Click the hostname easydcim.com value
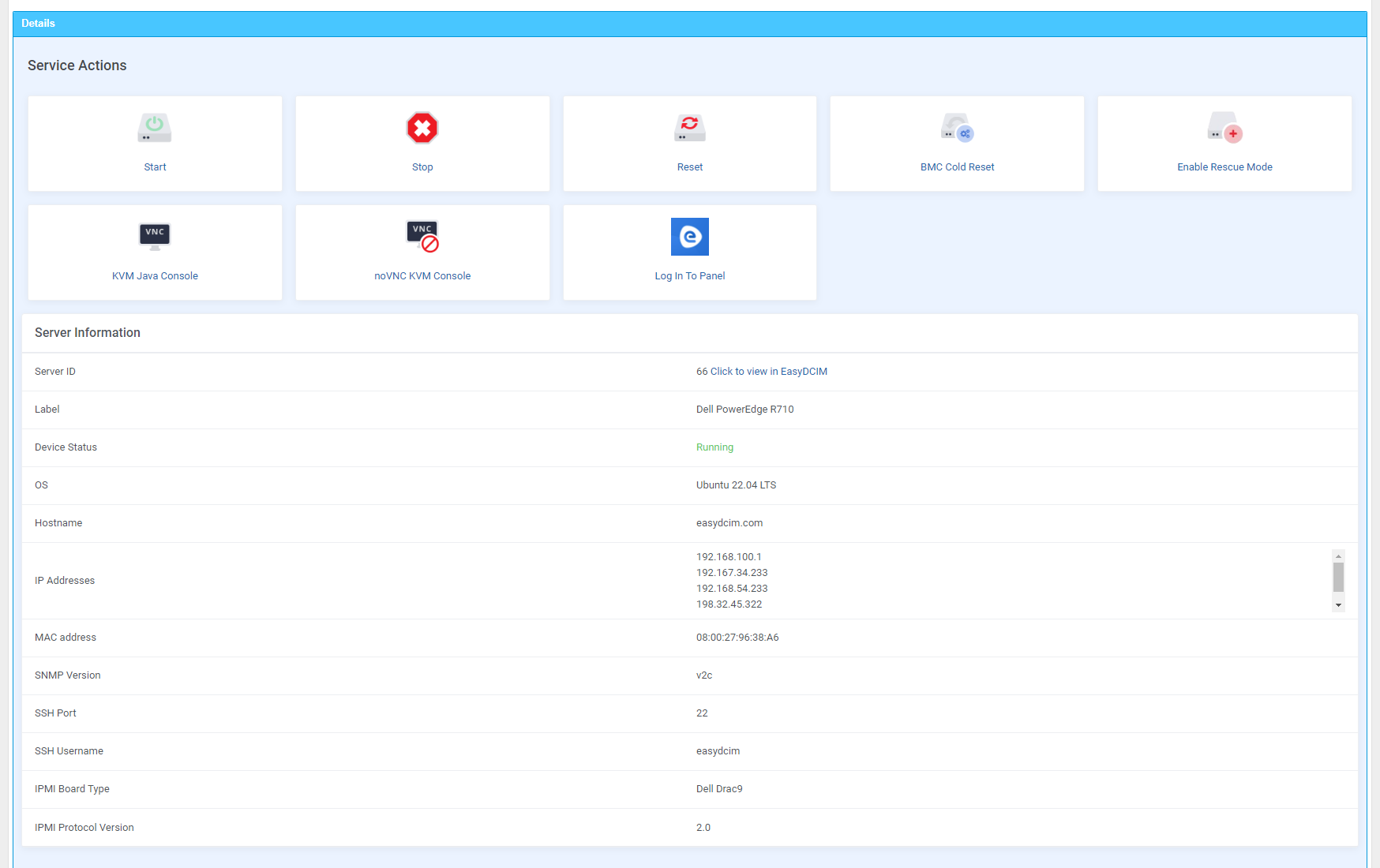Screen dimensions: 1380x868 729,522
